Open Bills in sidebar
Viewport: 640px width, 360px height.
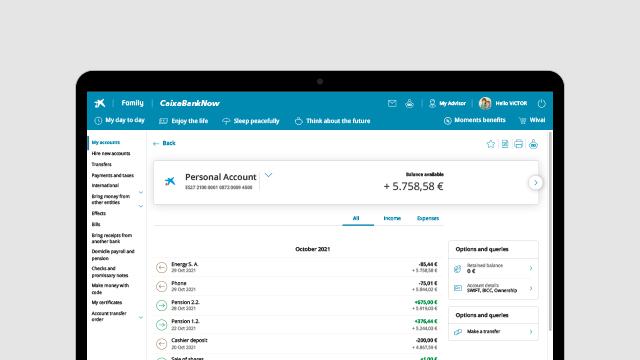pos(96,224)
